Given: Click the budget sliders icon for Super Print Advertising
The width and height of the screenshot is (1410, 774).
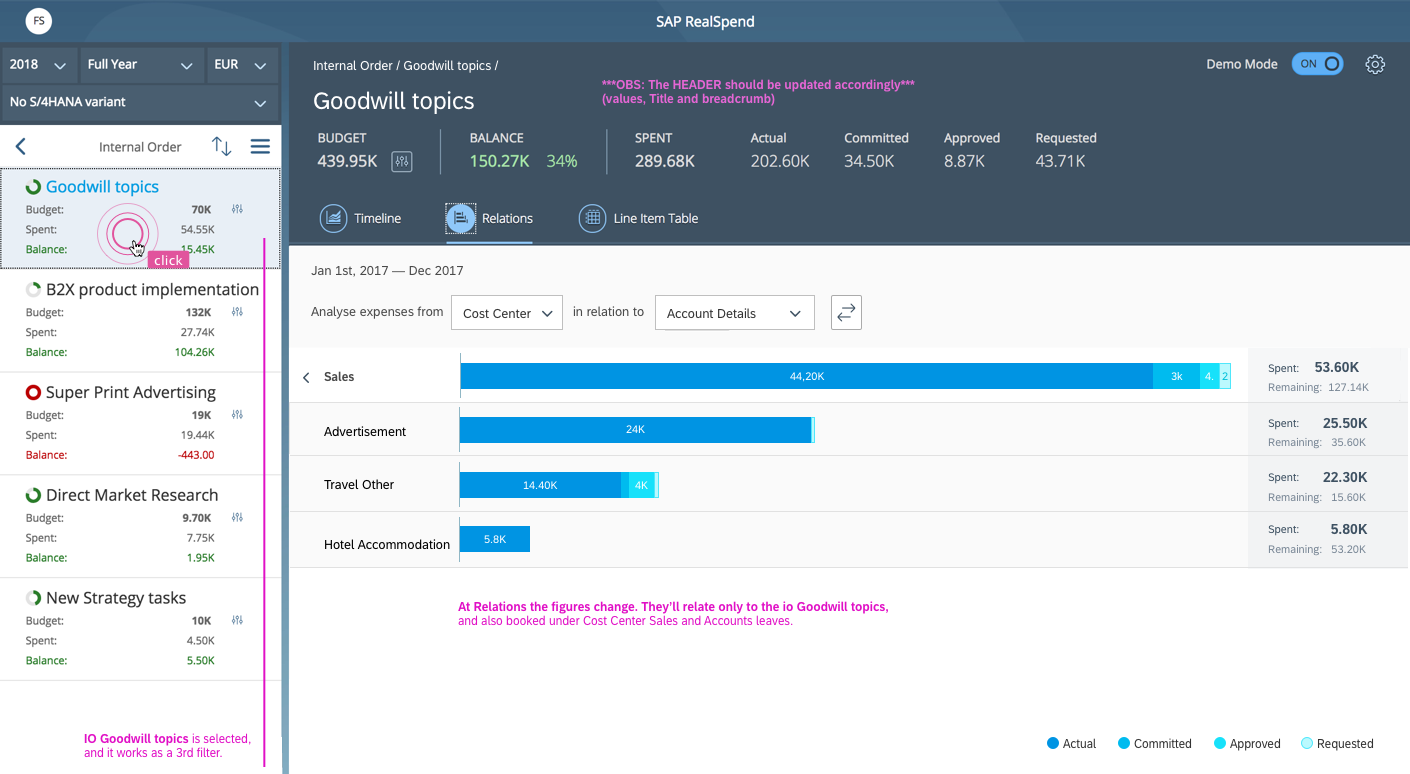Looking at the screenshot, I should pyautogui.click(x=237, y=415).
